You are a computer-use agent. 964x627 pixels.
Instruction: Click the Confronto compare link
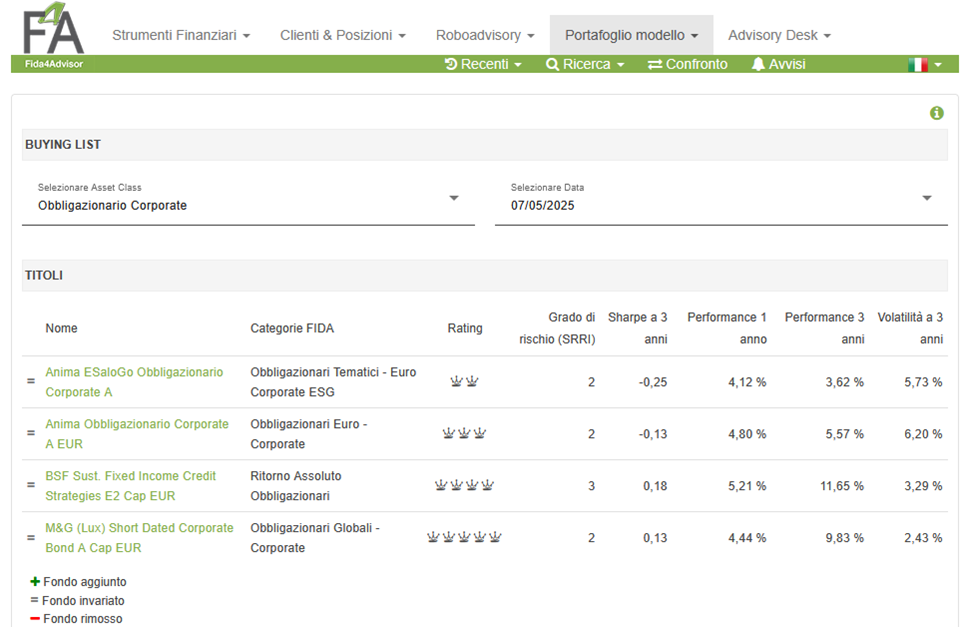pos(687,65)
